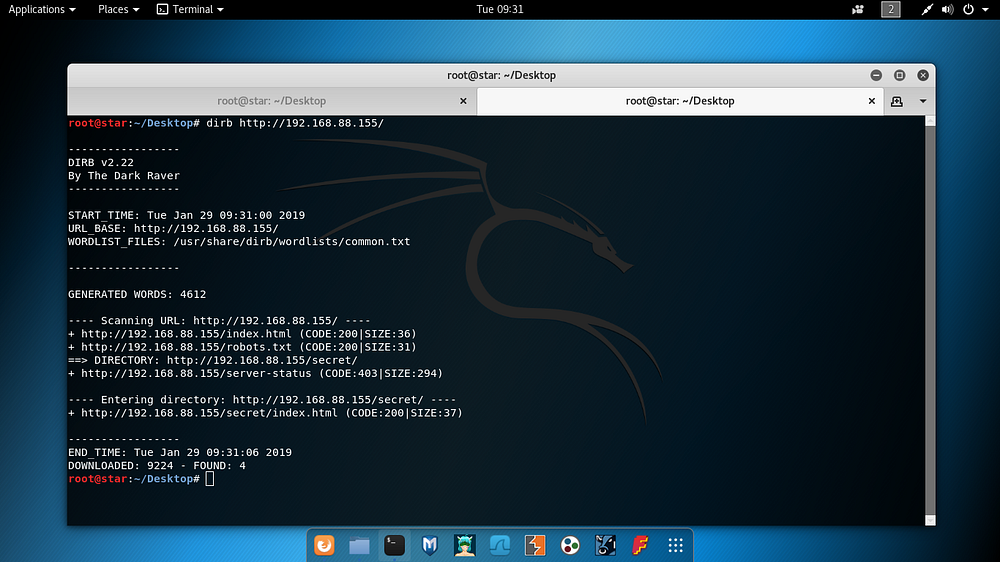
Task: Open the Places menu
Action: [118, 9]
